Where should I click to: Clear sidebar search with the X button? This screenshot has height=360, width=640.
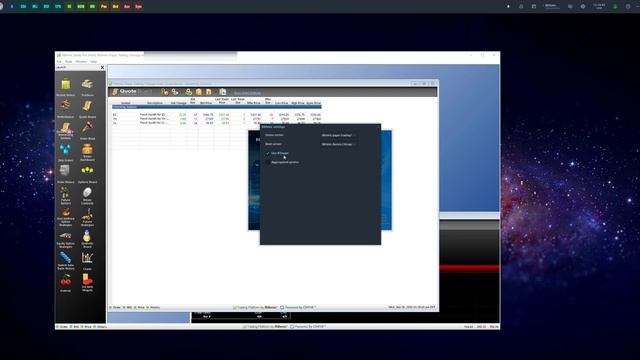coord(102,67)
